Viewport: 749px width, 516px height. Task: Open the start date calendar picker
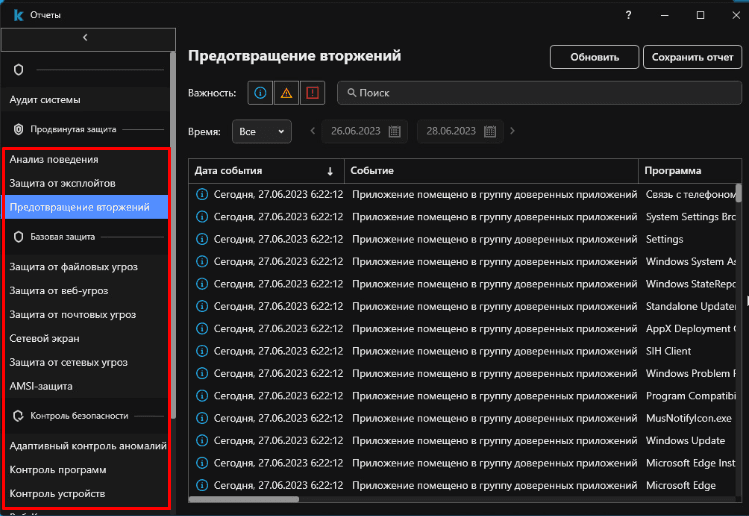click(394, 131)
